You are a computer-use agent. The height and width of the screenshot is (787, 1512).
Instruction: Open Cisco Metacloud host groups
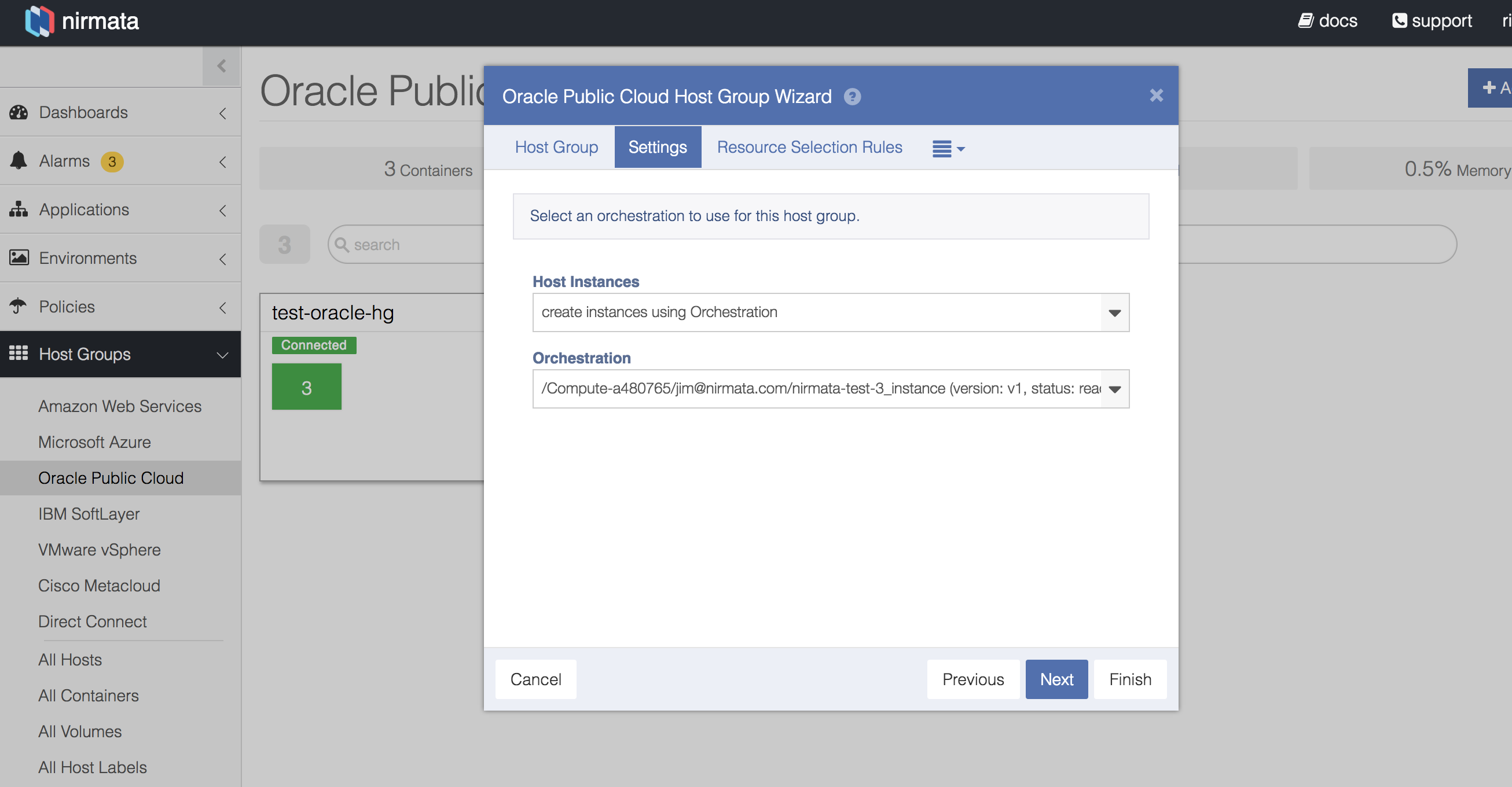pyautogui.click(x=99, y=585)
